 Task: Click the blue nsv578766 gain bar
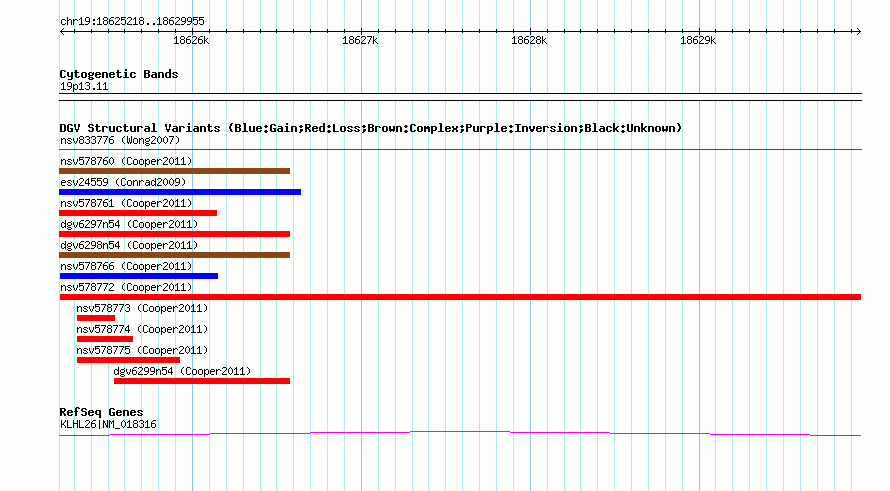(138, 276)
